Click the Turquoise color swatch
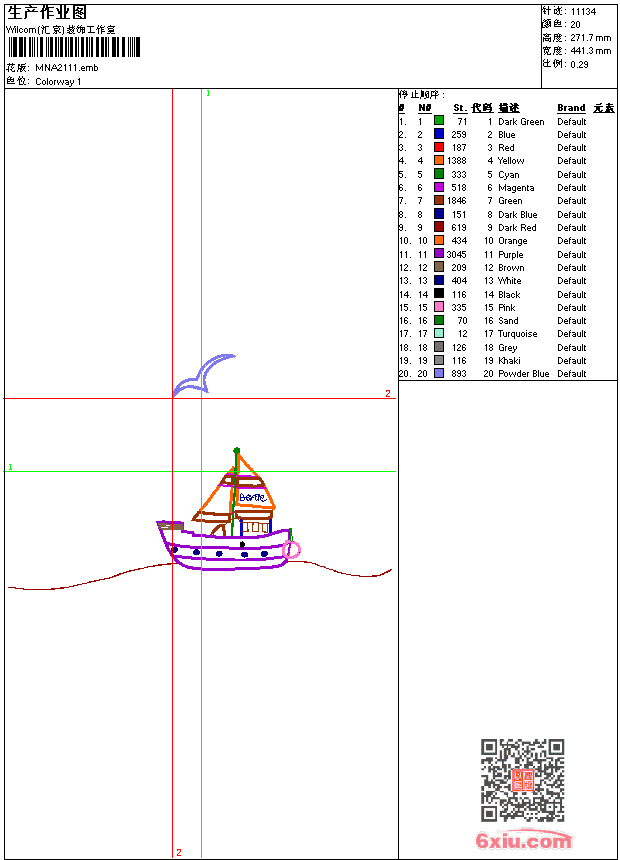The width and height of the screenshot is (620, 860). point(439,333)
